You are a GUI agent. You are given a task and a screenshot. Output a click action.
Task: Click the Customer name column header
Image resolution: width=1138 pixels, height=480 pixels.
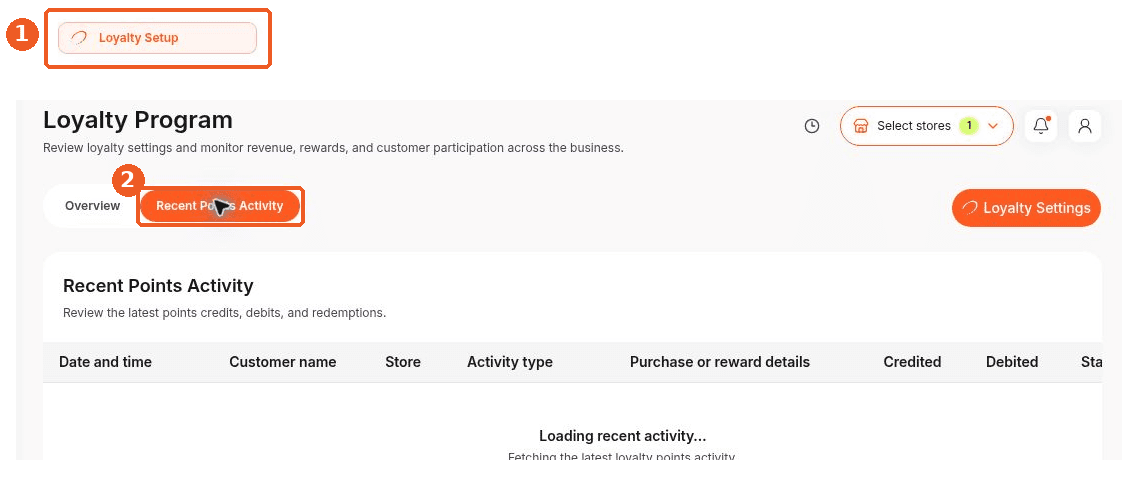coord(283,362)
